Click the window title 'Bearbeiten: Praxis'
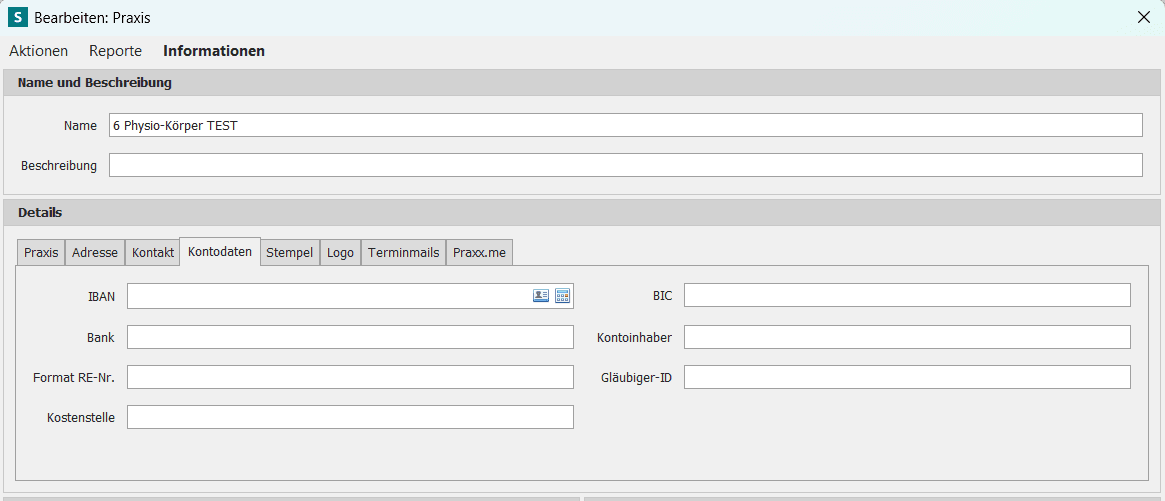Viewport: 1165px width, 501px height. tap(93, 18)
